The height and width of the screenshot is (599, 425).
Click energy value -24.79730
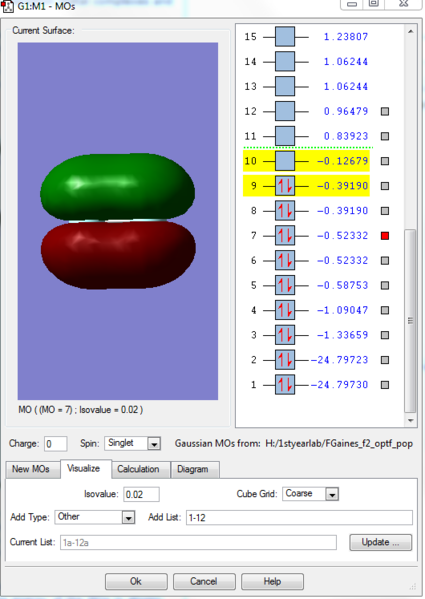tap(339, 384)
